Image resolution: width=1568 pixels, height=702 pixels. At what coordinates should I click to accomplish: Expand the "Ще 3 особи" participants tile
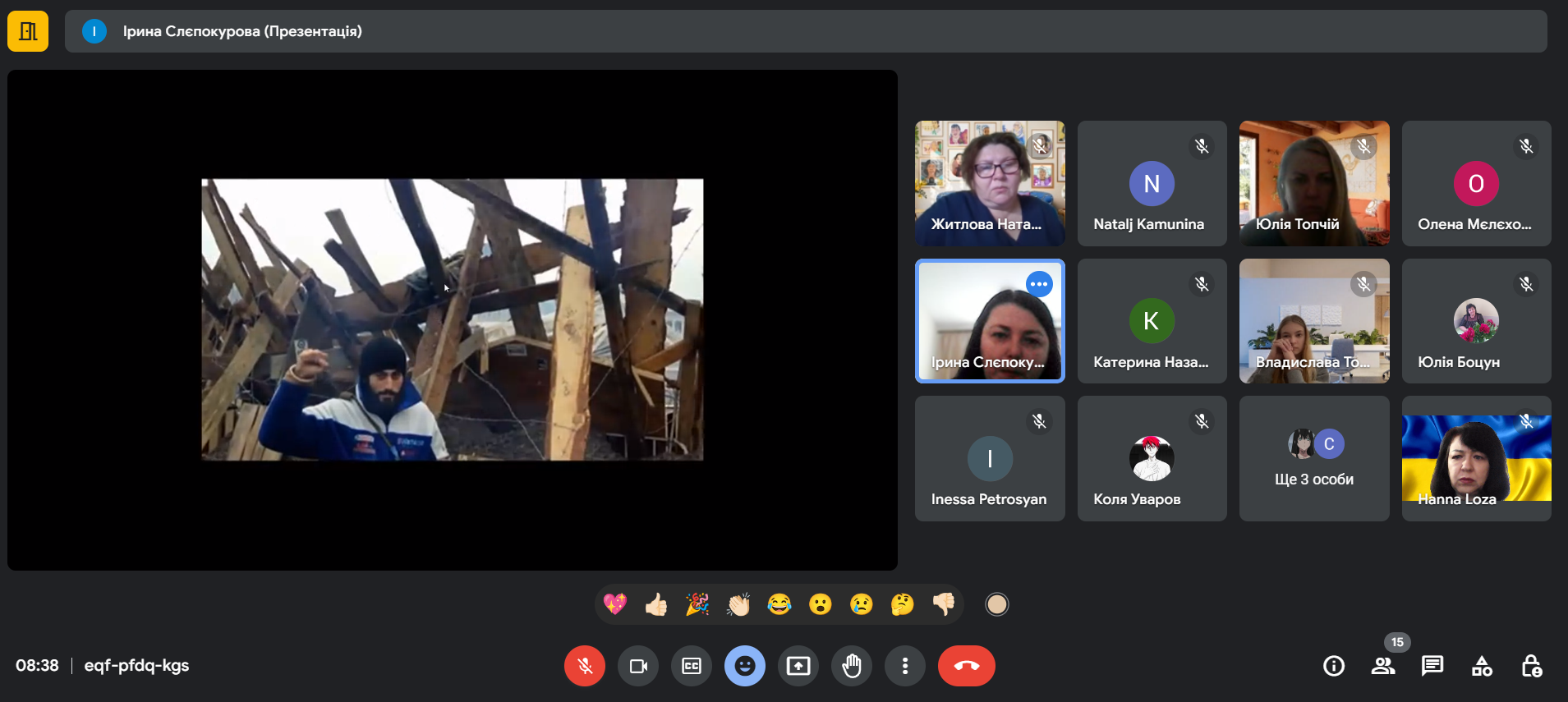pyautogui.click(x=1313, y=459)
